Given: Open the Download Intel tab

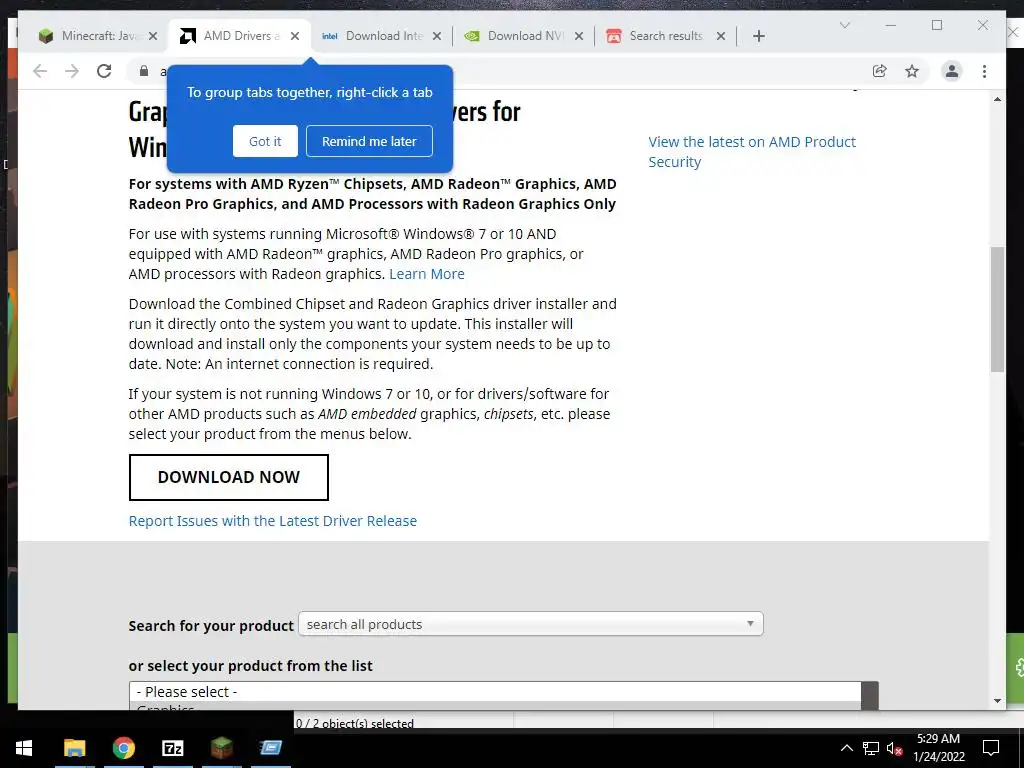Looking at the screenshot, I should (x=382, y=36).
